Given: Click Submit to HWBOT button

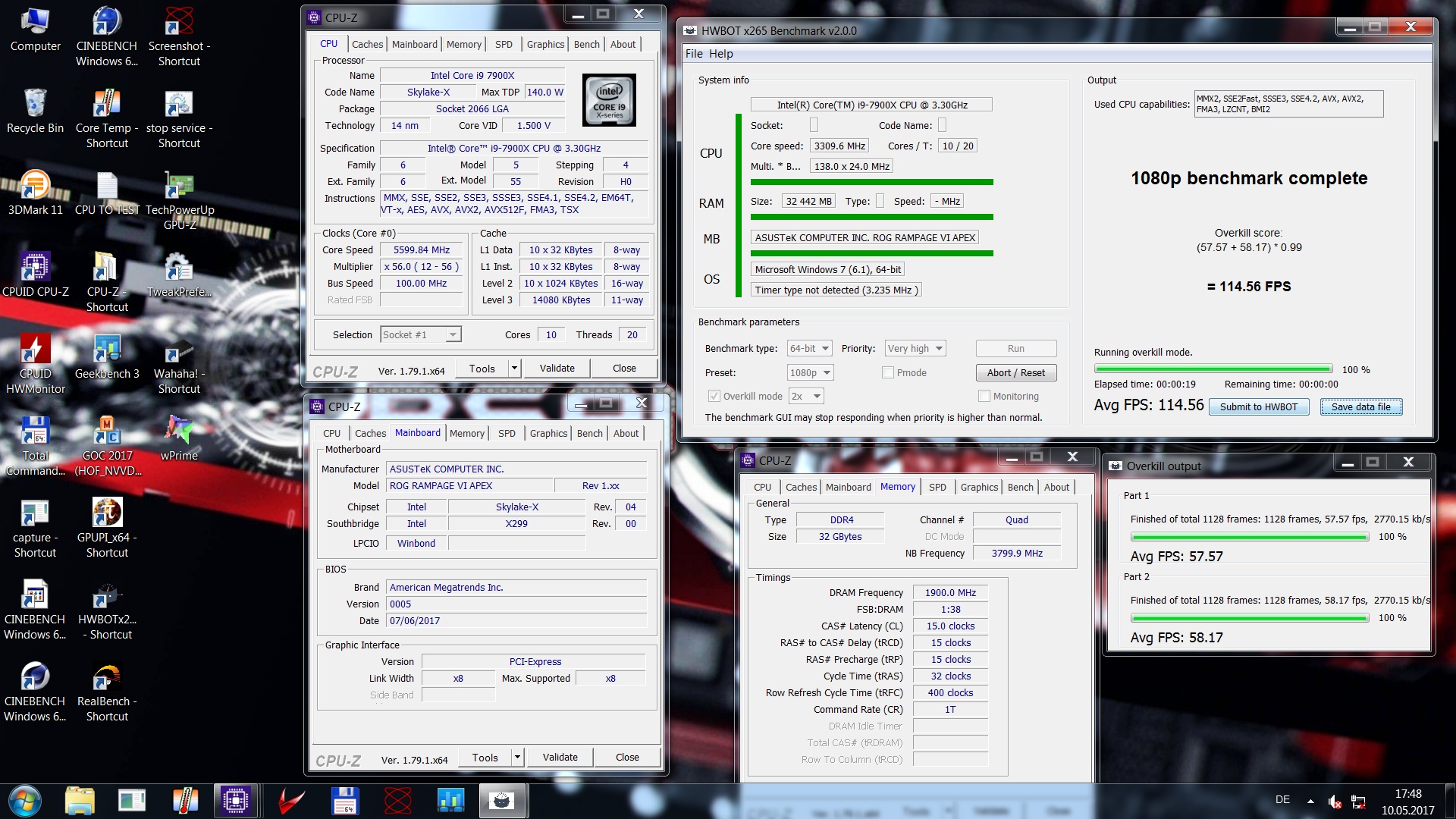Looking at the screenshot, I should [x=1259, y=407].
